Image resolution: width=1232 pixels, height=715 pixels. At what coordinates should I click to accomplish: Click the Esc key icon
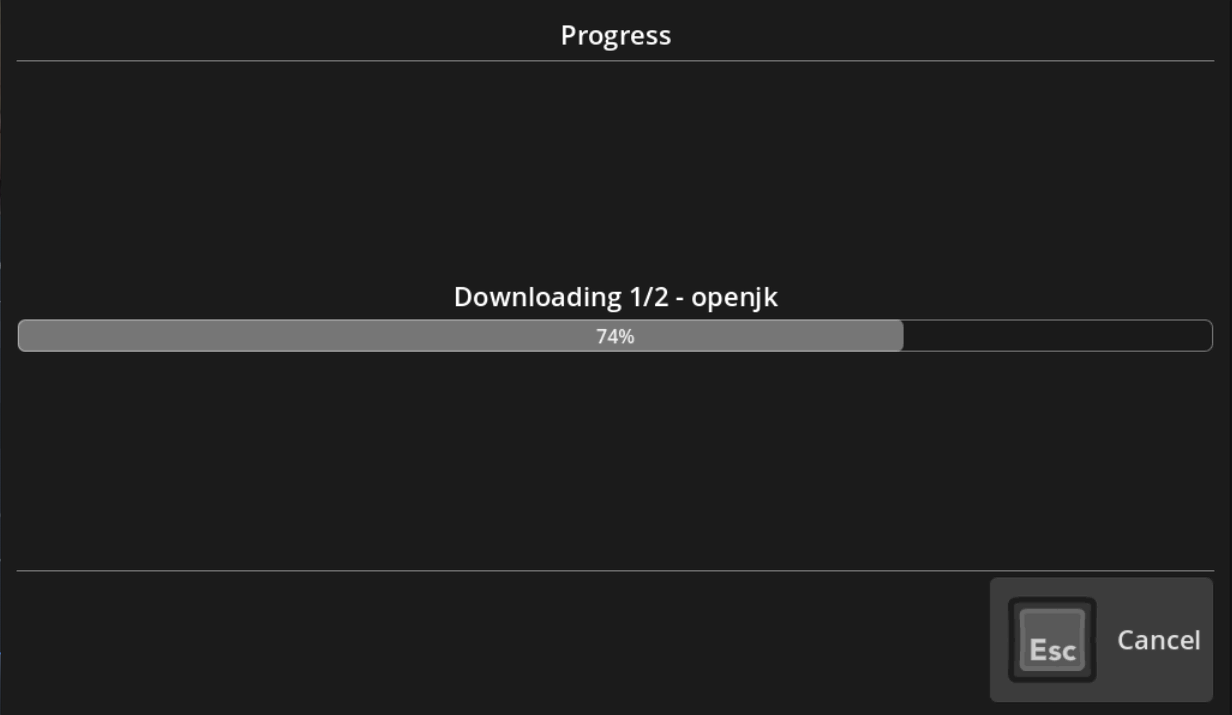[x=1052, y=640]
